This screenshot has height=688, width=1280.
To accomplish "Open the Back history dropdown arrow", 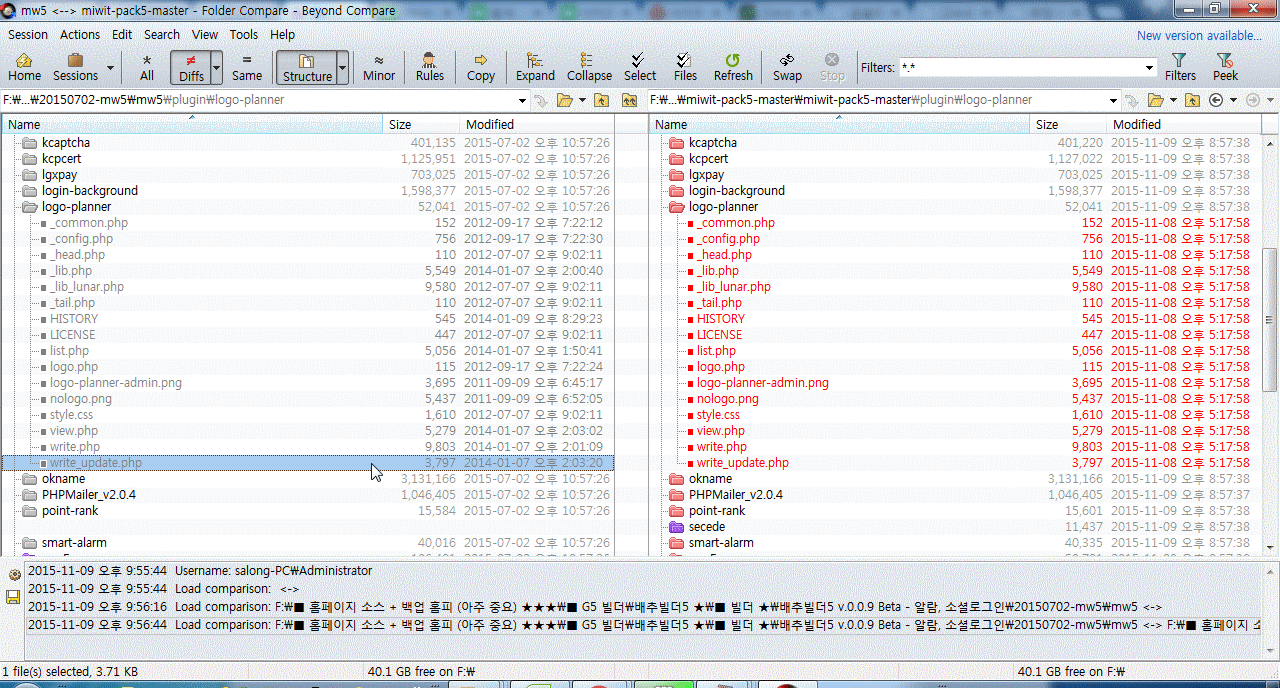I will click(1233, 100).
